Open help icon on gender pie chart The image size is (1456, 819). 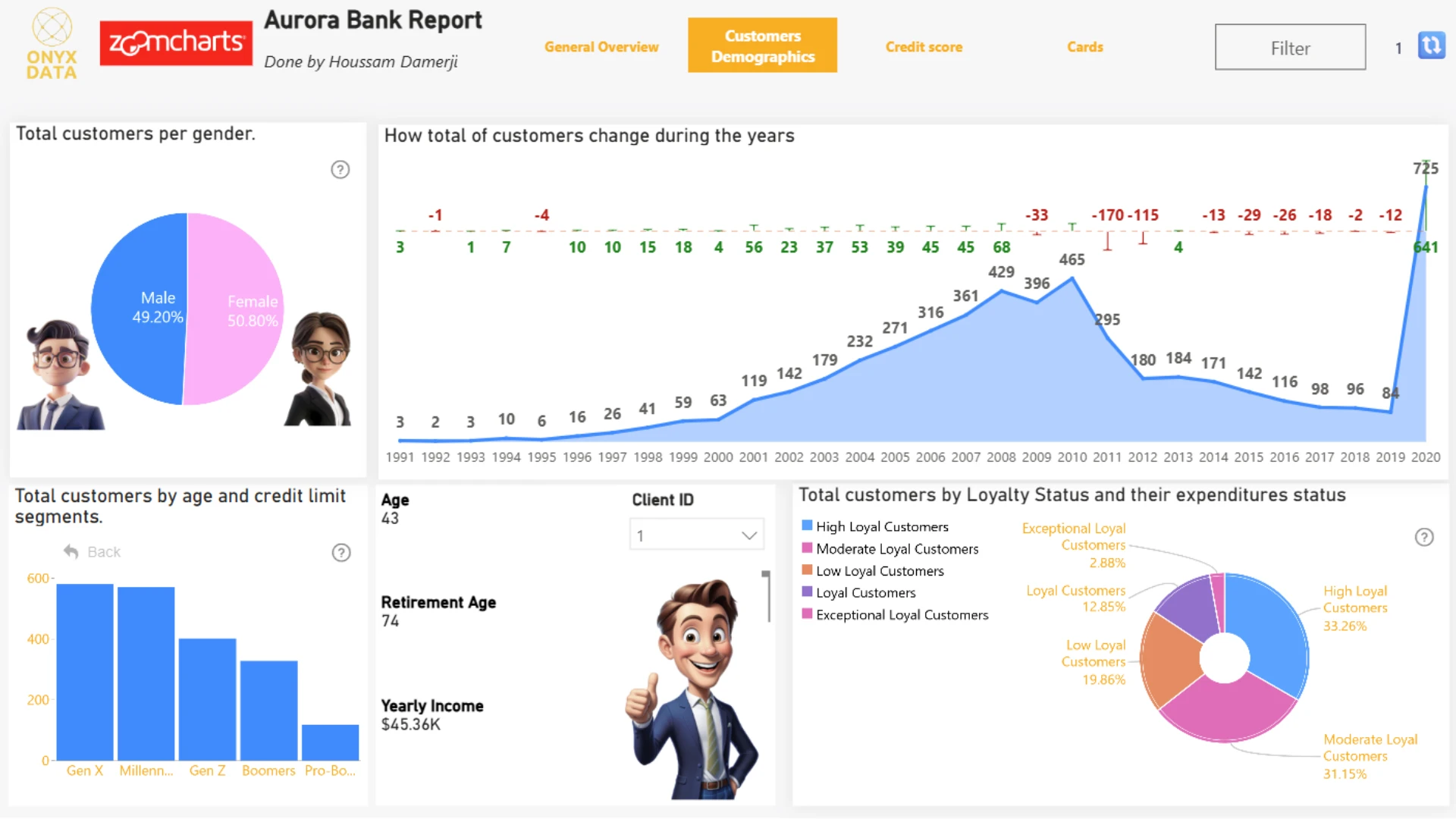click(340, 170)
